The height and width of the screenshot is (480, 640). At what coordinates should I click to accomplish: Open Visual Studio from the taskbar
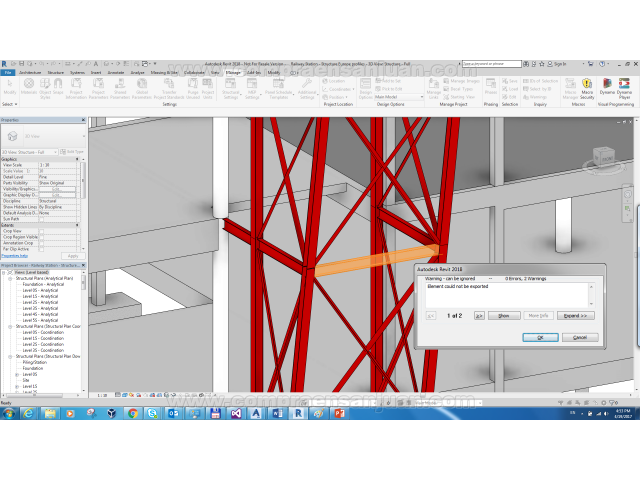point(236,413)
